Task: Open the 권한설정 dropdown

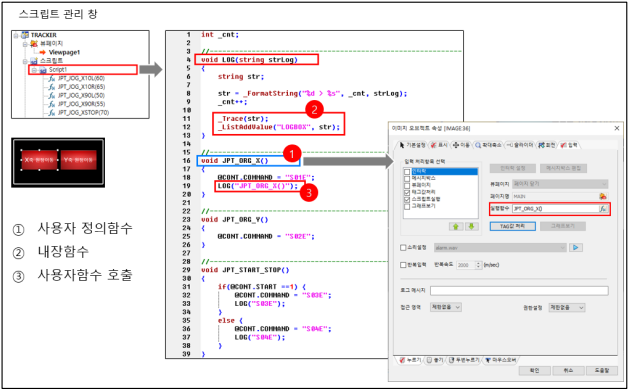Action: 566,307
